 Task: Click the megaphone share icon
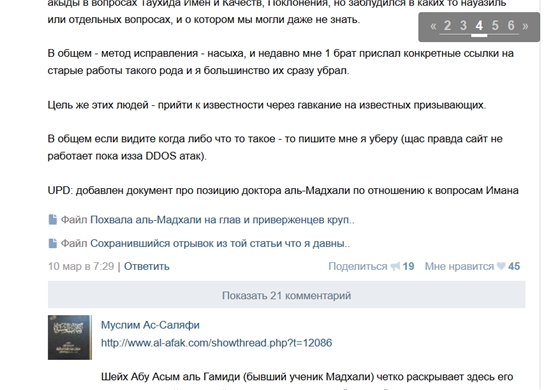coord(395,266)
